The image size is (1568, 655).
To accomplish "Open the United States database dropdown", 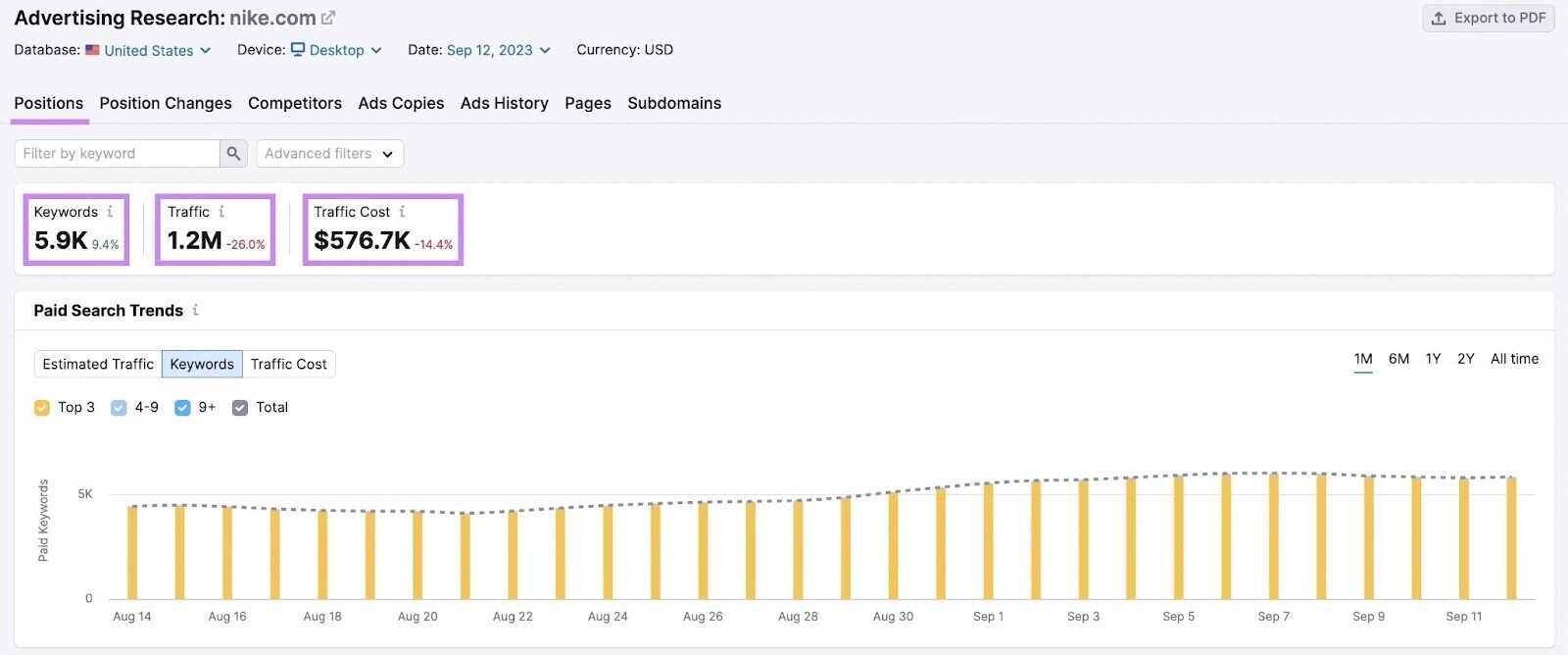I will tap(157, 50).
